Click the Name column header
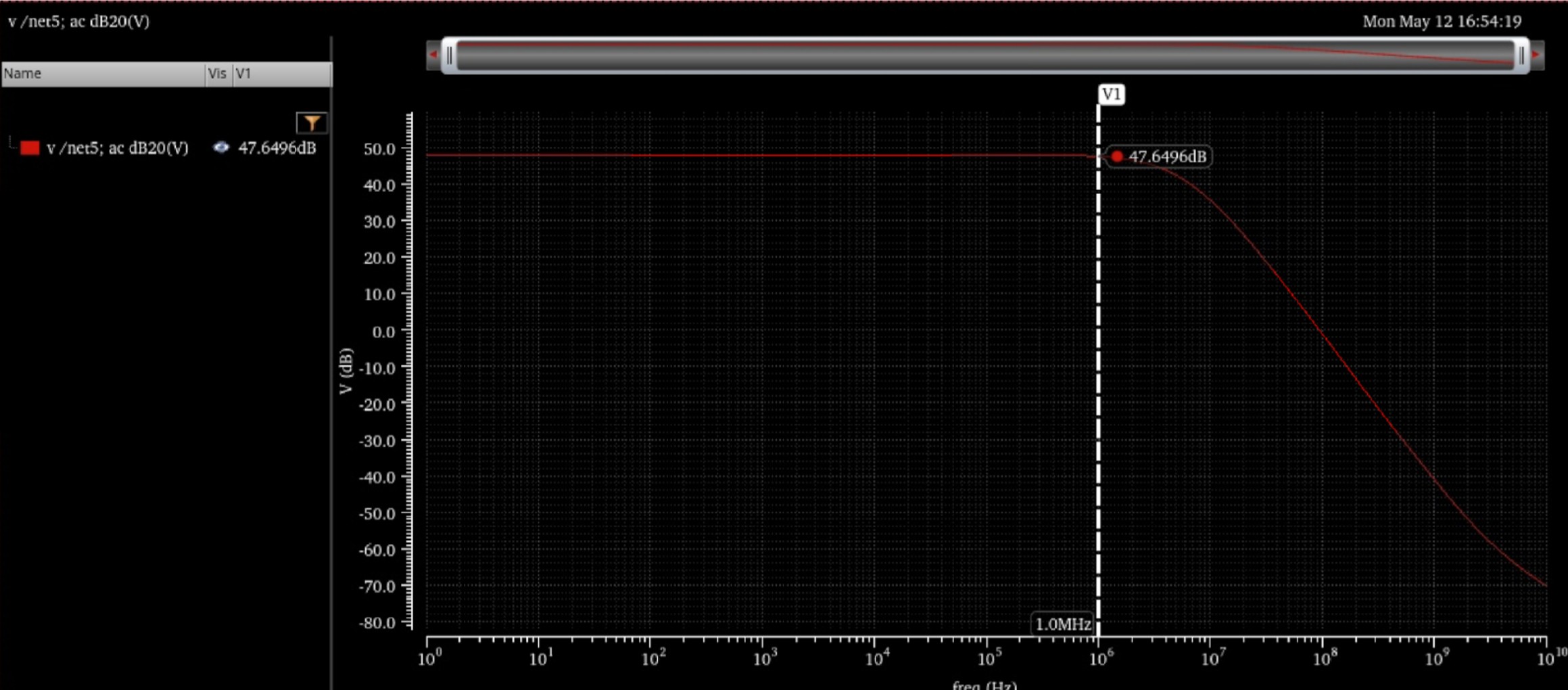This screenshot has width=1568, height=690. pos(103,74)
